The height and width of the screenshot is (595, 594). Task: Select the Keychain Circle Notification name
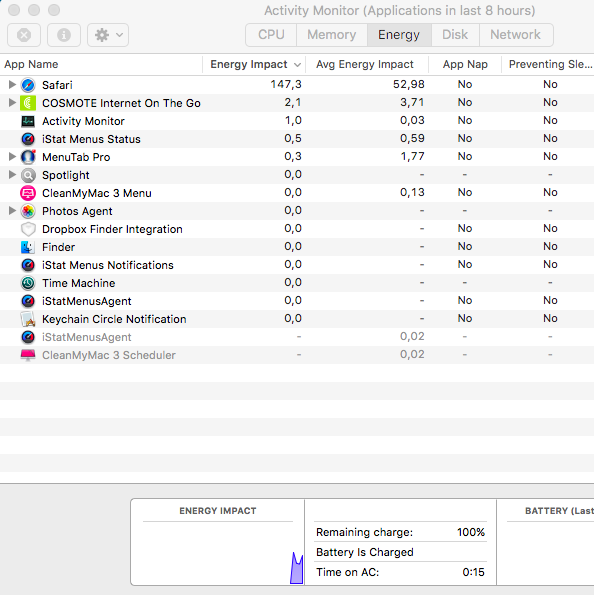click(114, 320)
